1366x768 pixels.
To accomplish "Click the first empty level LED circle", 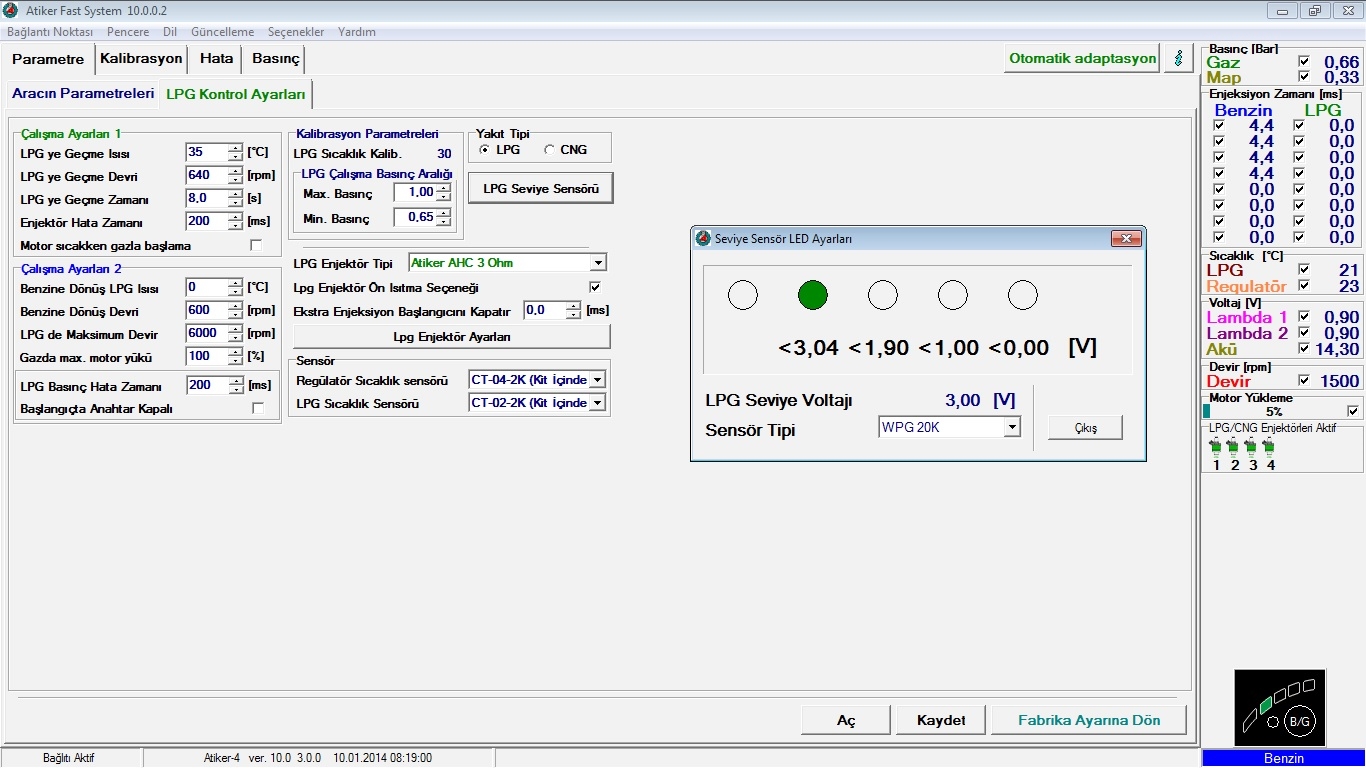I will click(743, 295).
